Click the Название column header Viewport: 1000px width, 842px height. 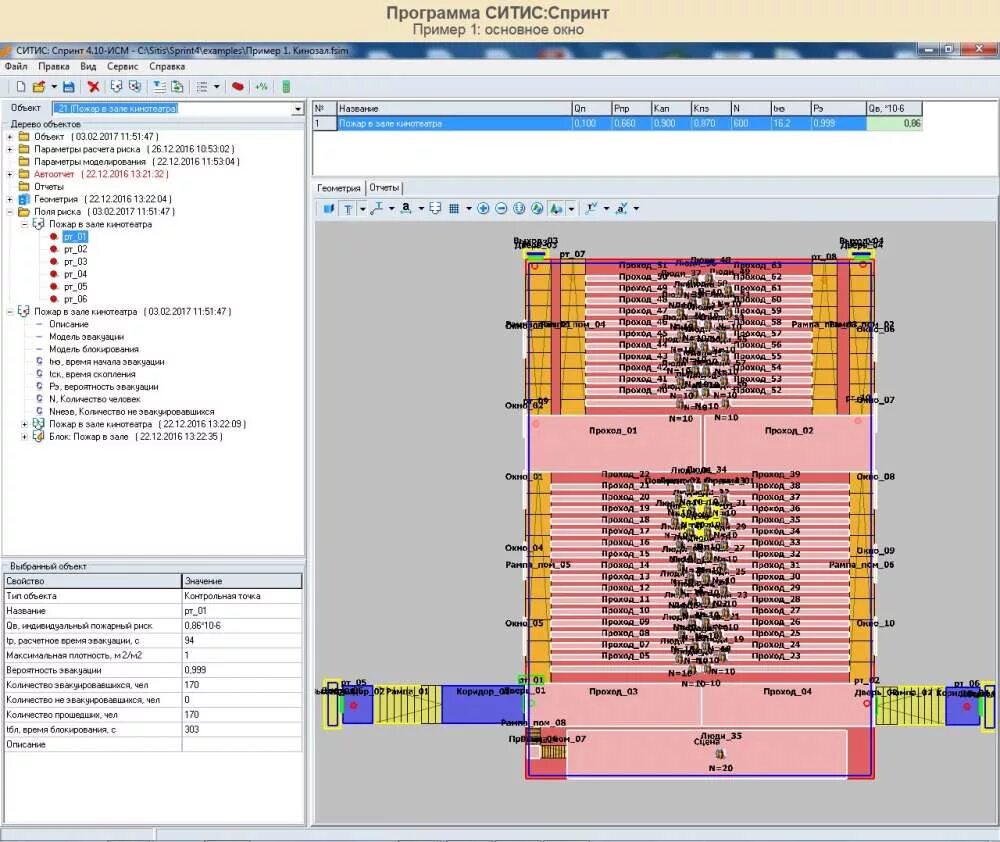point(453,108)
